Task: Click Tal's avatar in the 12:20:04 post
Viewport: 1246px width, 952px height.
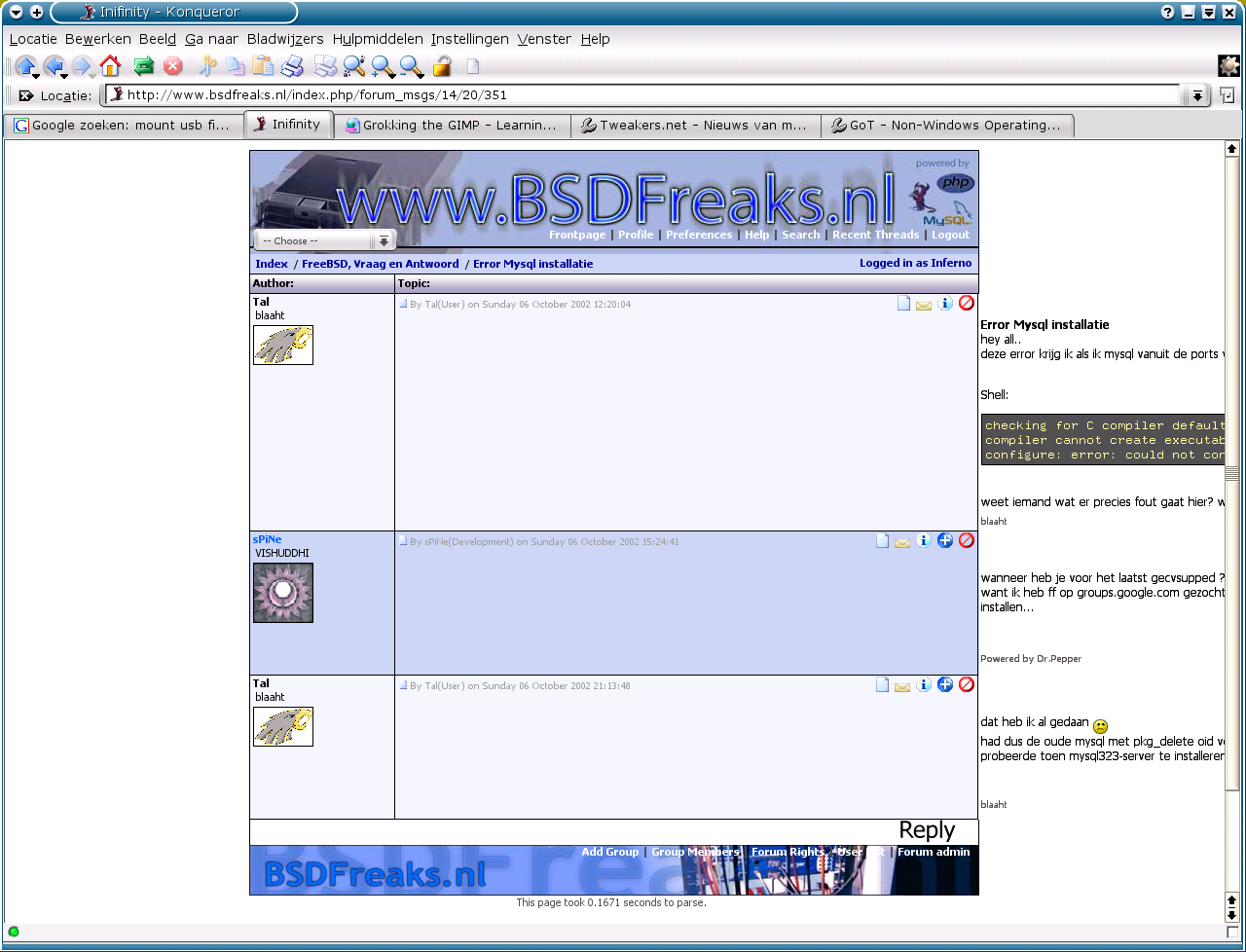Action: coord(283,345)
